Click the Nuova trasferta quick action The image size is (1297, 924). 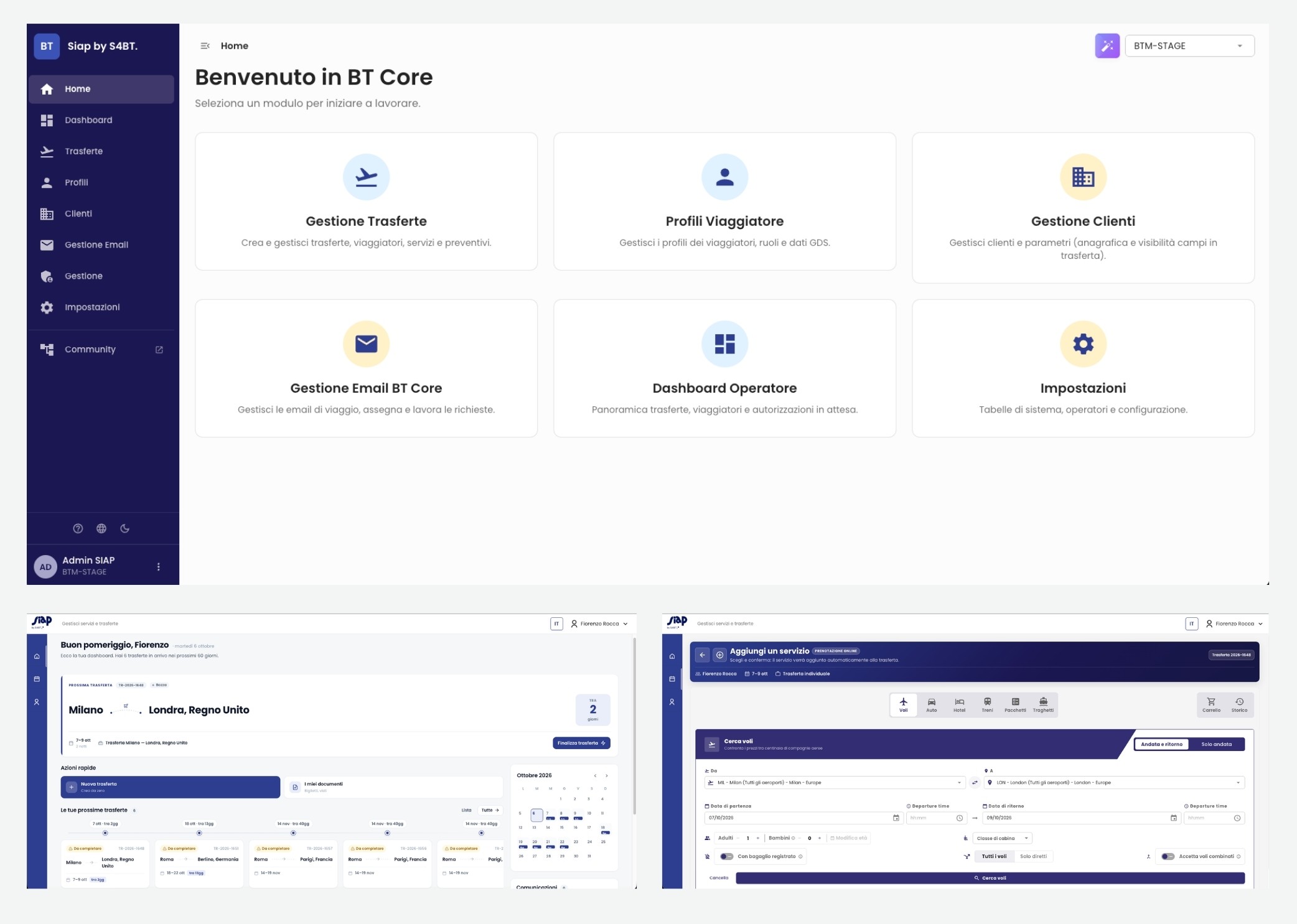(x=170, y=787)
